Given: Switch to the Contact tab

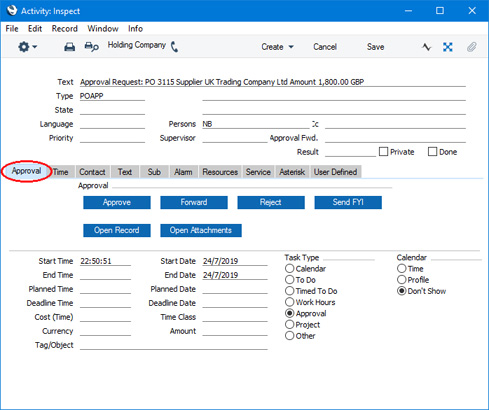Looking at the screenshot, I should (92, 172).
